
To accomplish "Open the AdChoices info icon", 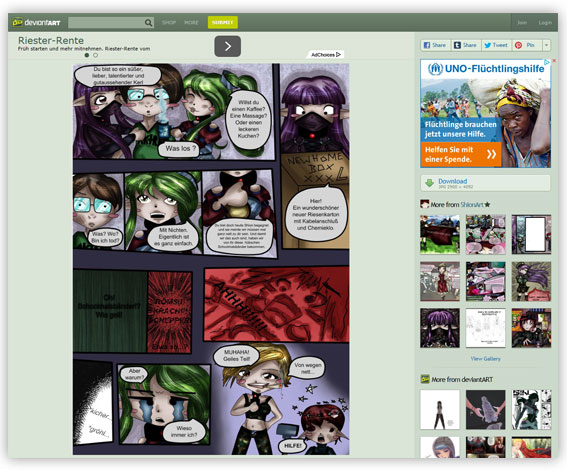I will click(338, 55).
